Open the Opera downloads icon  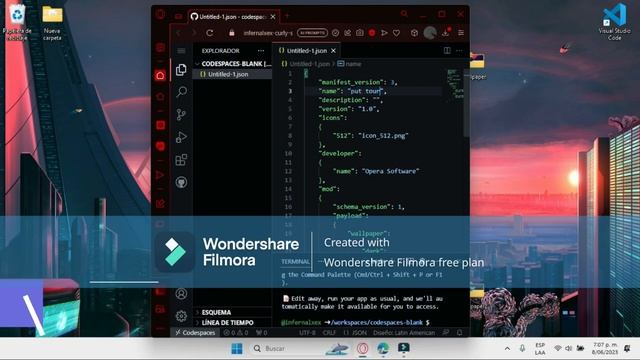point(445,33)
